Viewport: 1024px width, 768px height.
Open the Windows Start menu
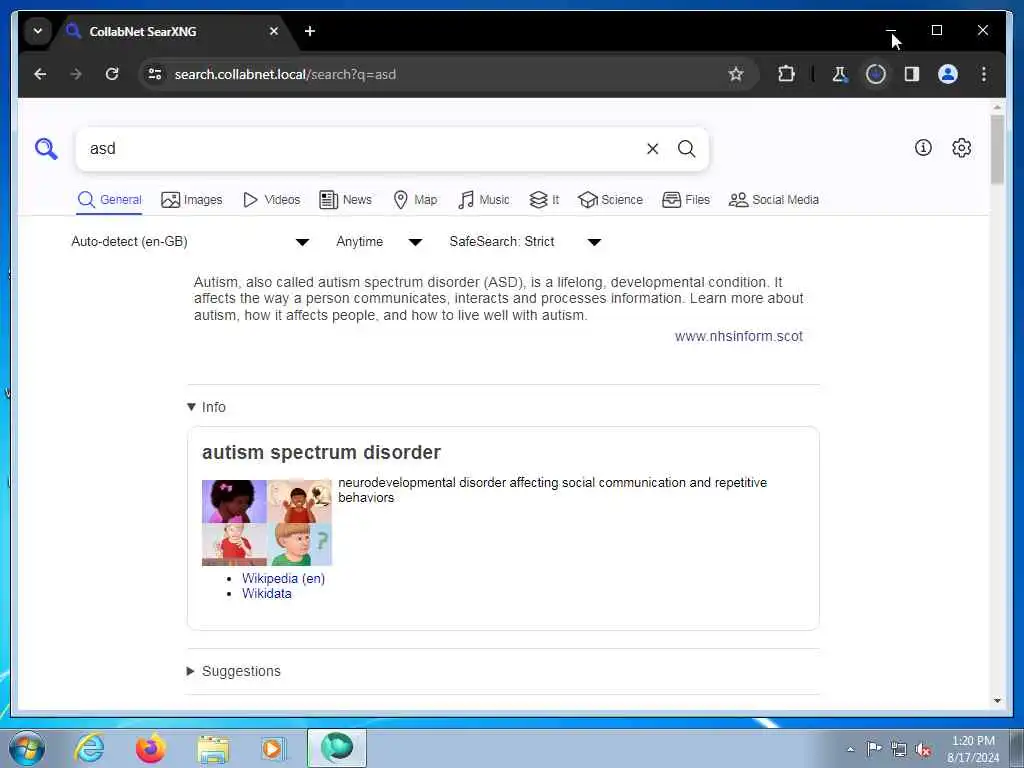27,748
